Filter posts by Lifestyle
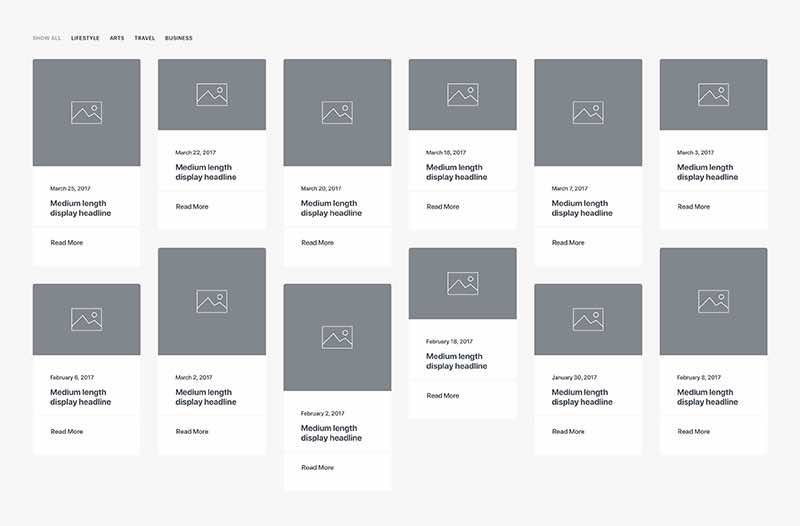The height and width of the screenshot is (526, 800). tap(85, 38)
